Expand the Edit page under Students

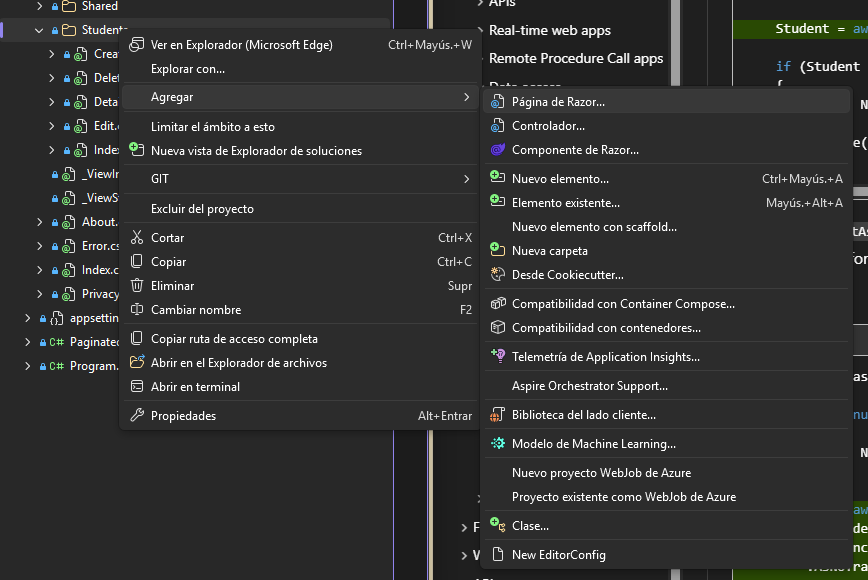click(51, 126)
